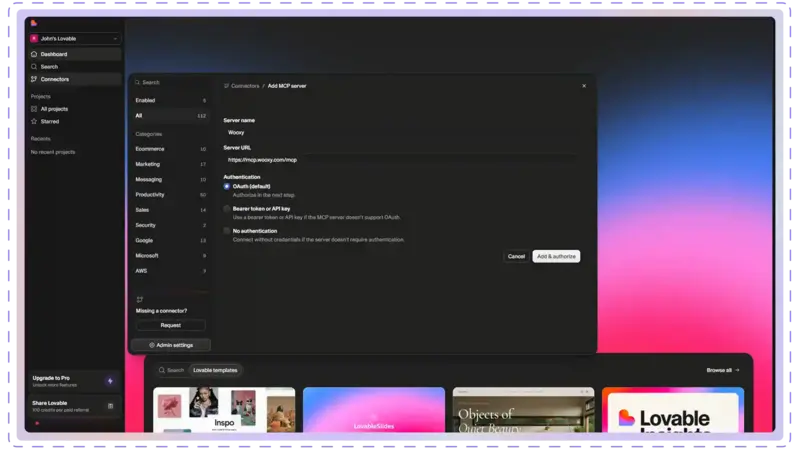The image size is (800, 450).
Task: Filter by Sales category
Action: (x=170, y=210)
